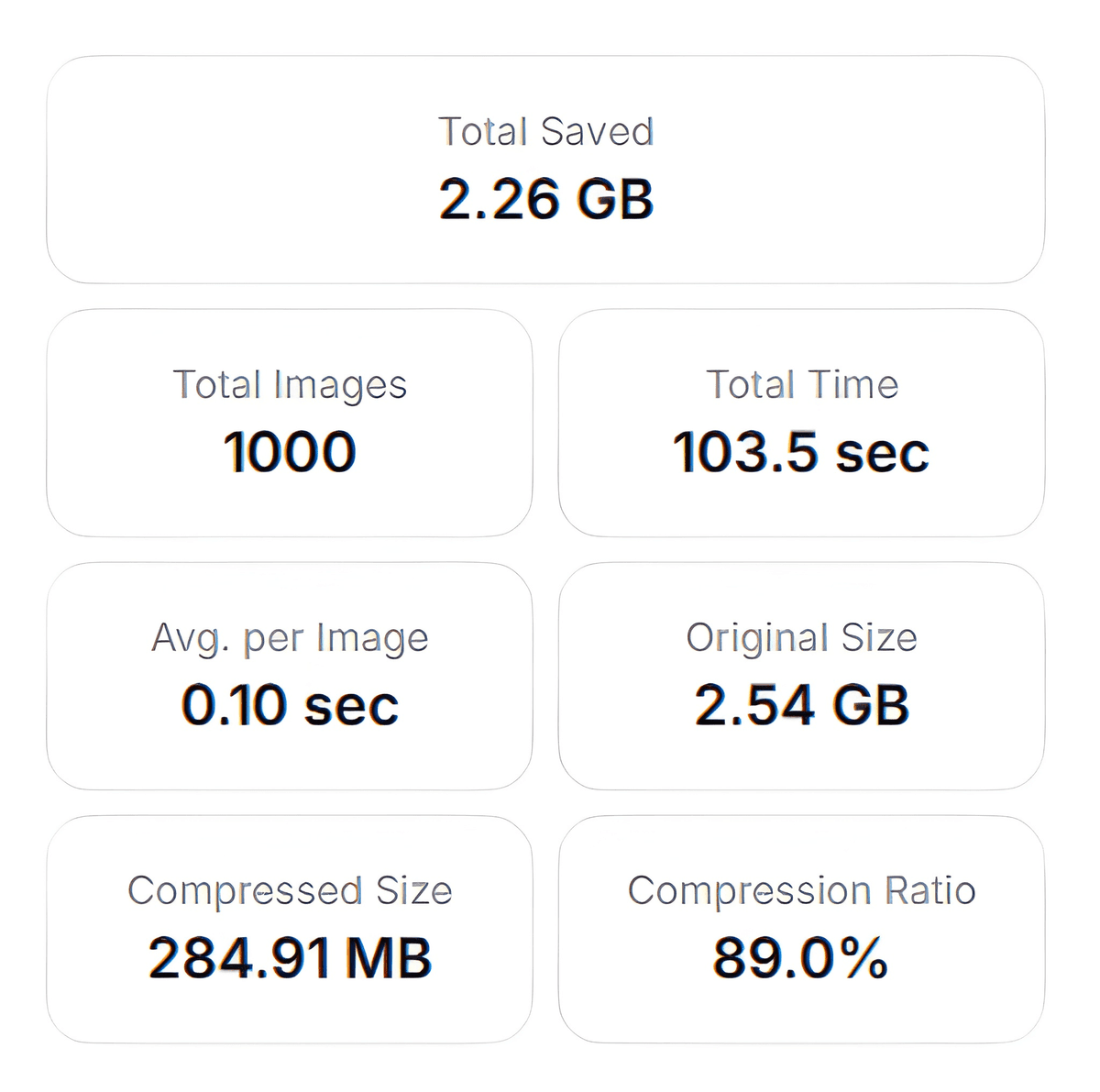Click the Total Time label text

(802, 385)
